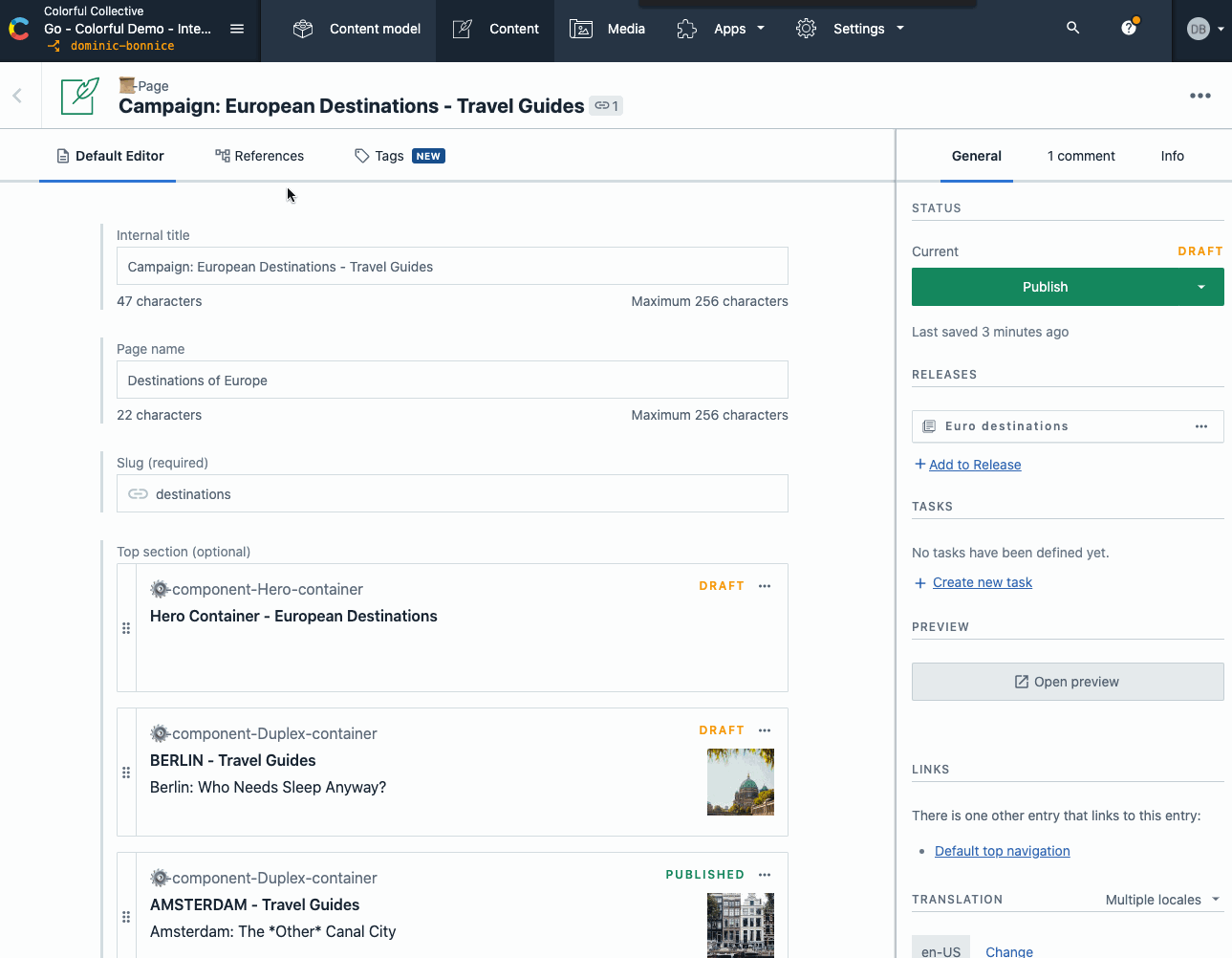Viewport: 1232px width, 958px height.
Task: Open the Content model section
Action: tap(357, 29)
